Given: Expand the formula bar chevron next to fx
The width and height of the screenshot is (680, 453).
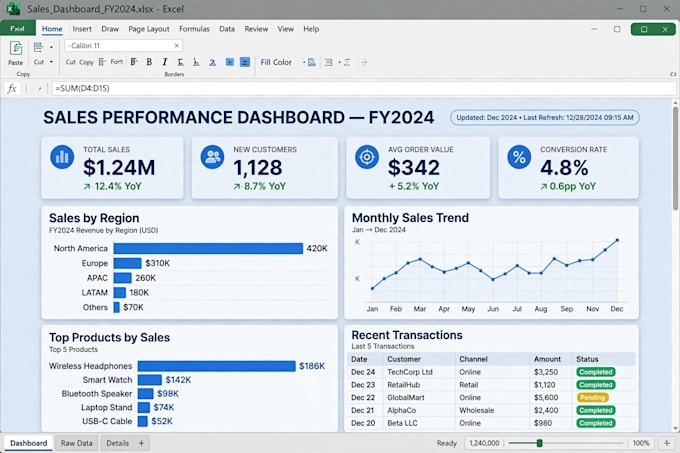Looking at the screenshot, I should (x=39, y=88).
